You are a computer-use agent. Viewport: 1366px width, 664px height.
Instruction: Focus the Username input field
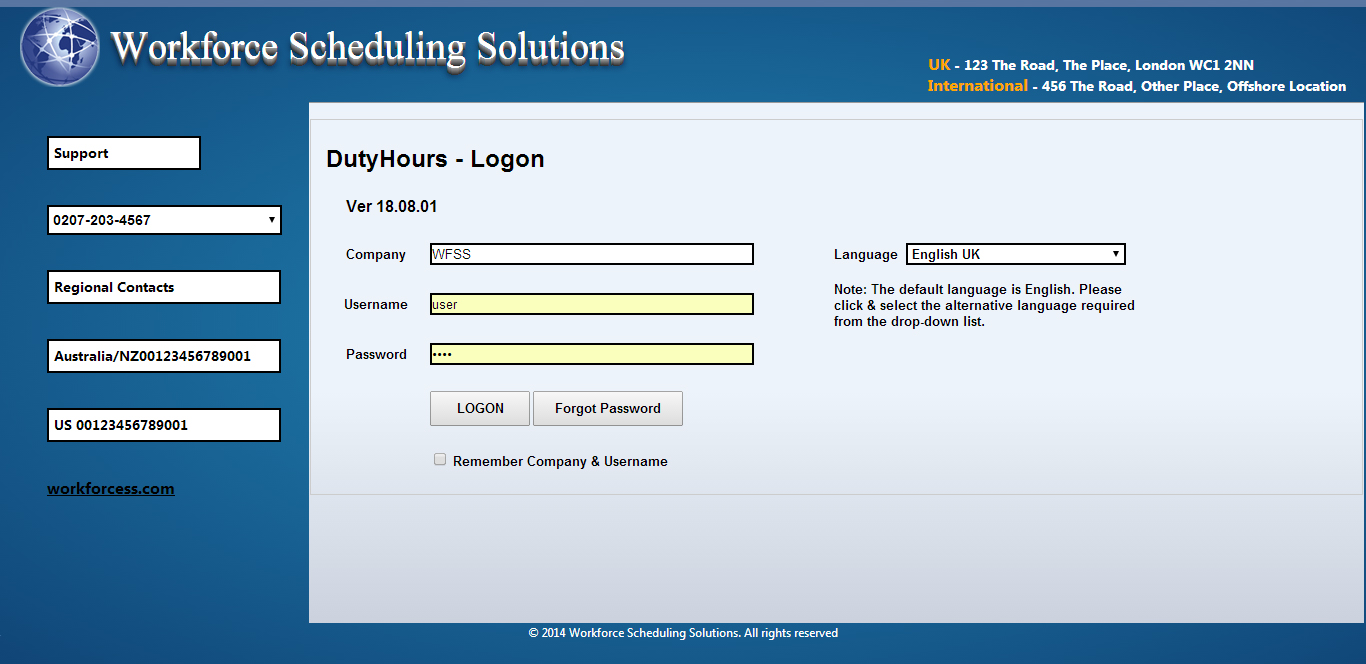coord(591,304)
